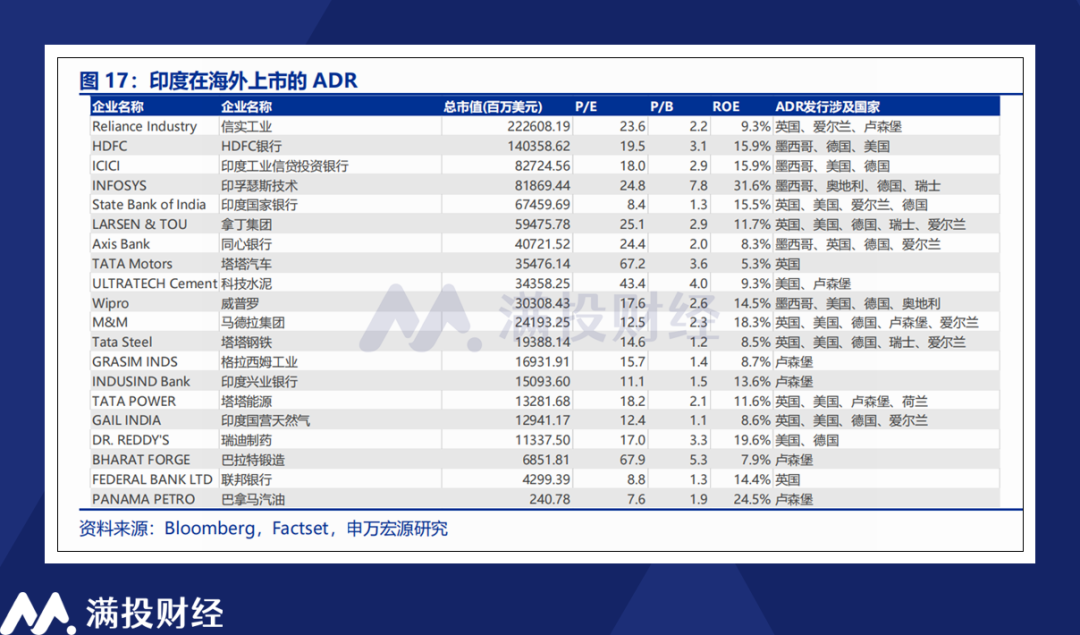Click the P/E value 67.2
This screenshot has height=635, width=1080.
click(632, 264)
